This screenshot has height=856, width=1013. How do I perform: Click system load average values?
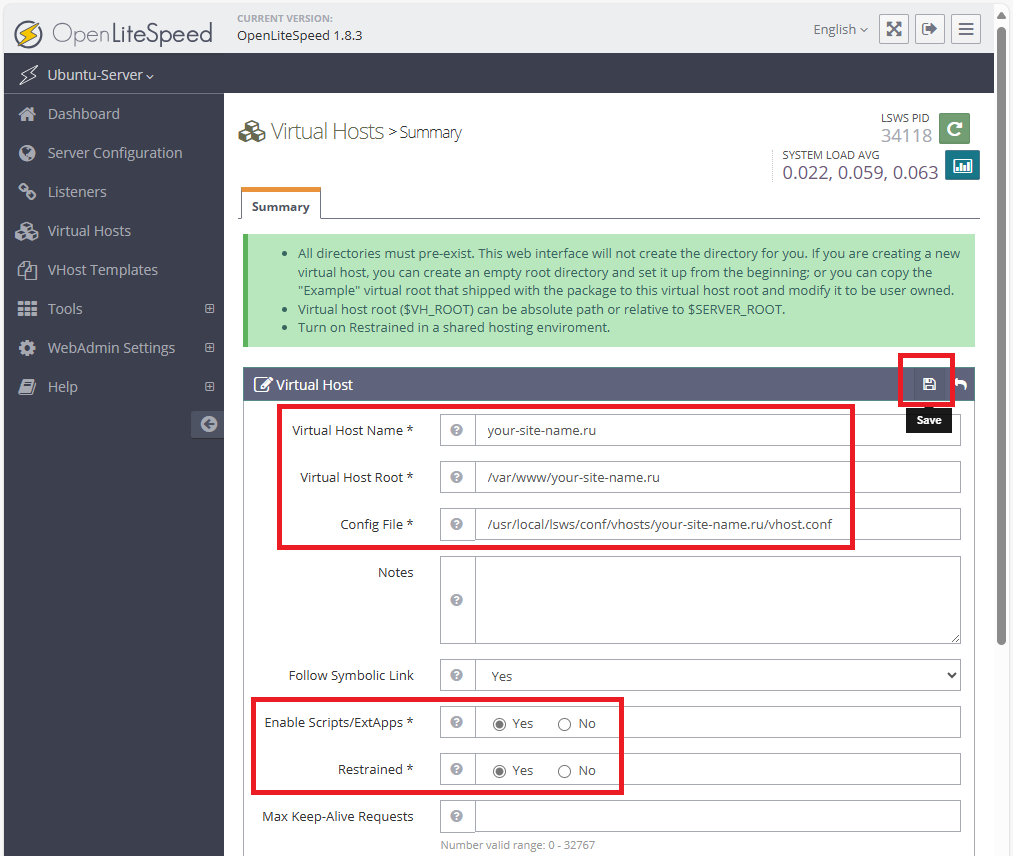click(860, 172)
